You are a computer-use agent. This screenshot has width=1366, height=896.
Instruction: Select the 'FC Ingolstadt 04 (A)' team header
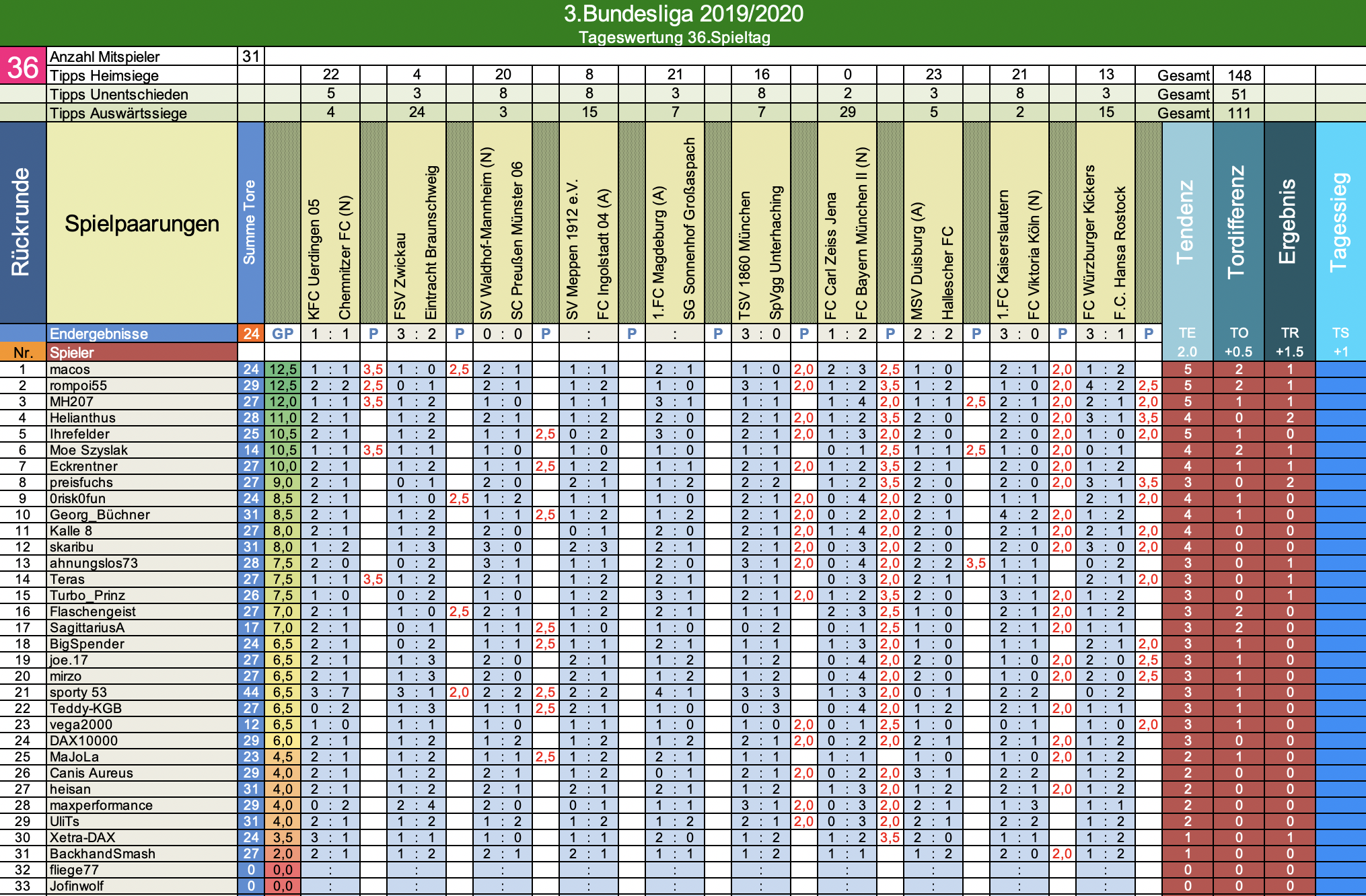click(x=604, y=254)
